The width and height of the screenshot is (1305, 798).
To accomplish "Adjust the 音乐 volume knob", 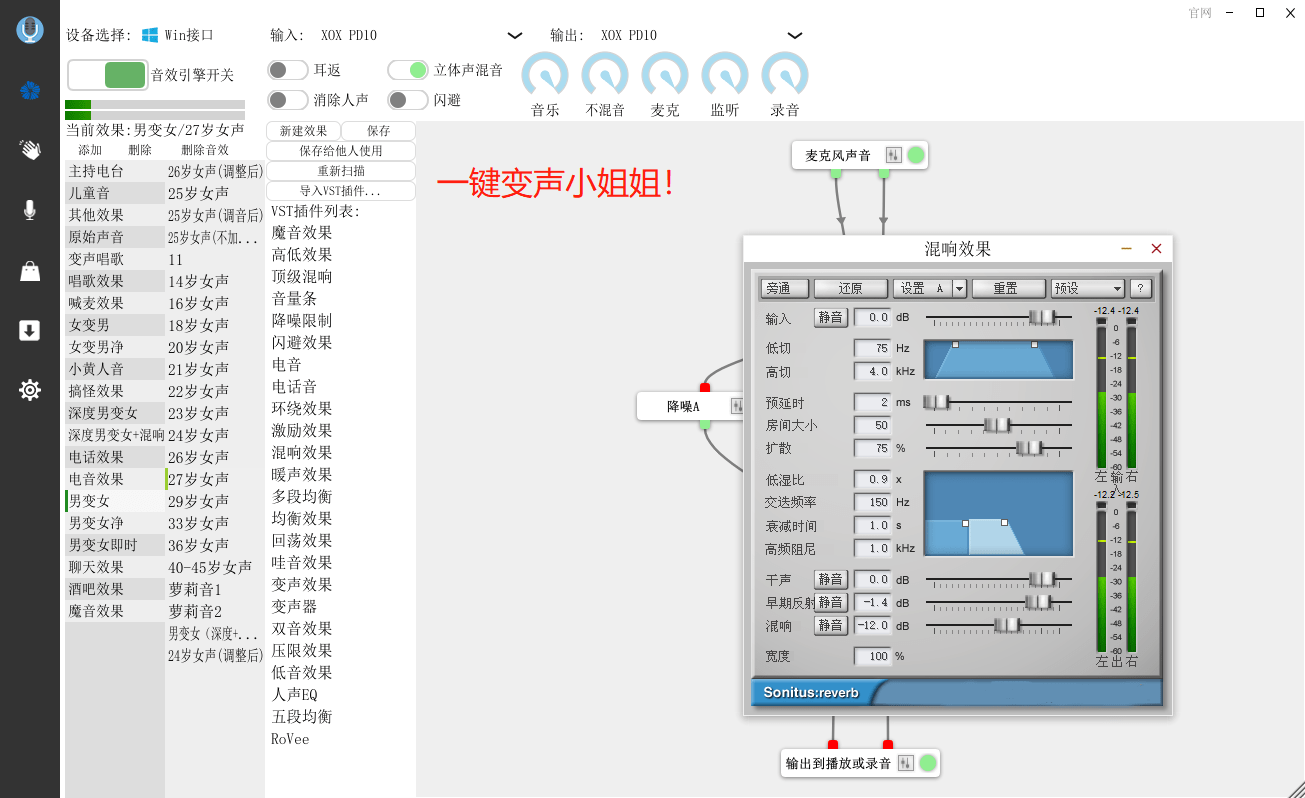I will coord(545,75).
